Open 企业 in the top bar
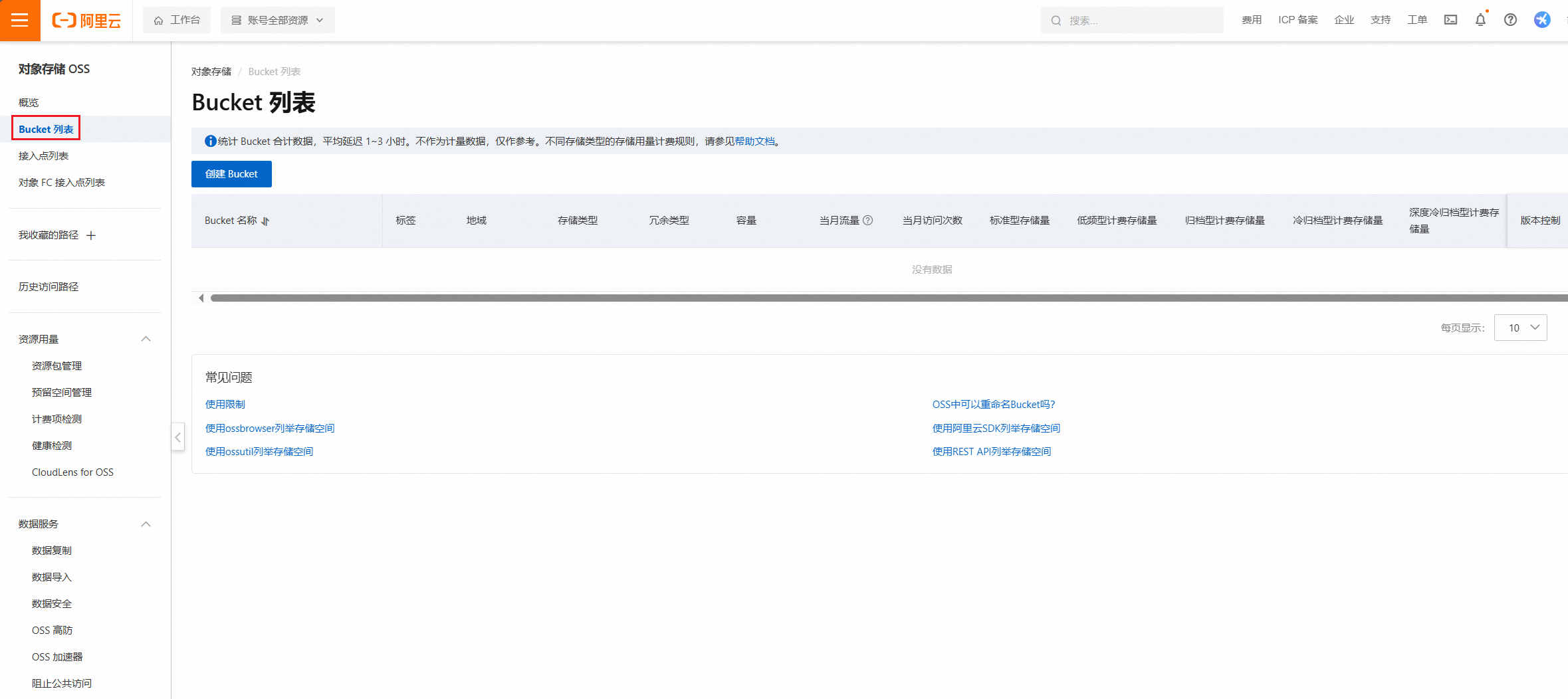The image size is (1568, 699). 1344,20
